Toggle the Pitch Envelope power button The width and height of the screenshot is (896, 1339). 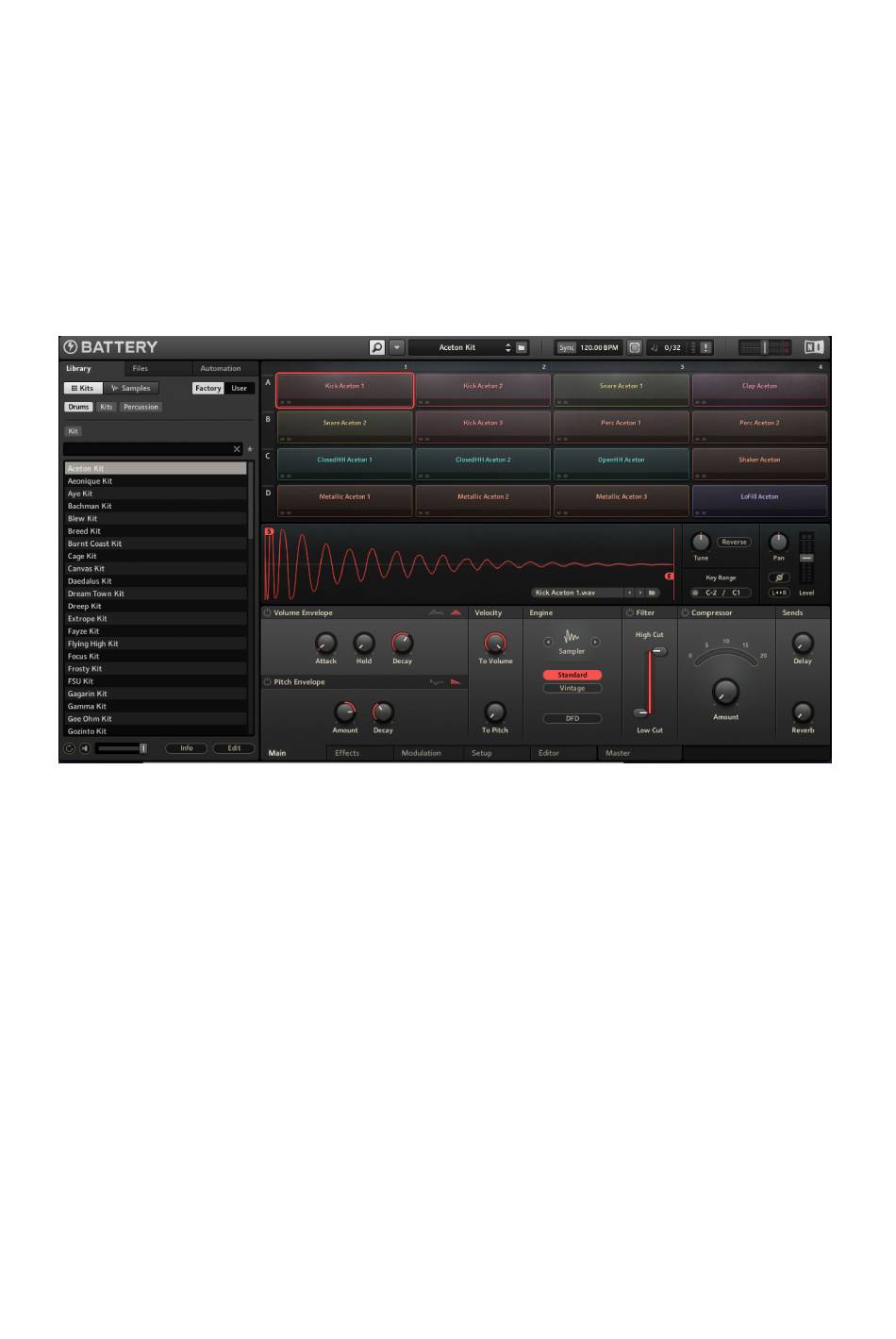268,681
